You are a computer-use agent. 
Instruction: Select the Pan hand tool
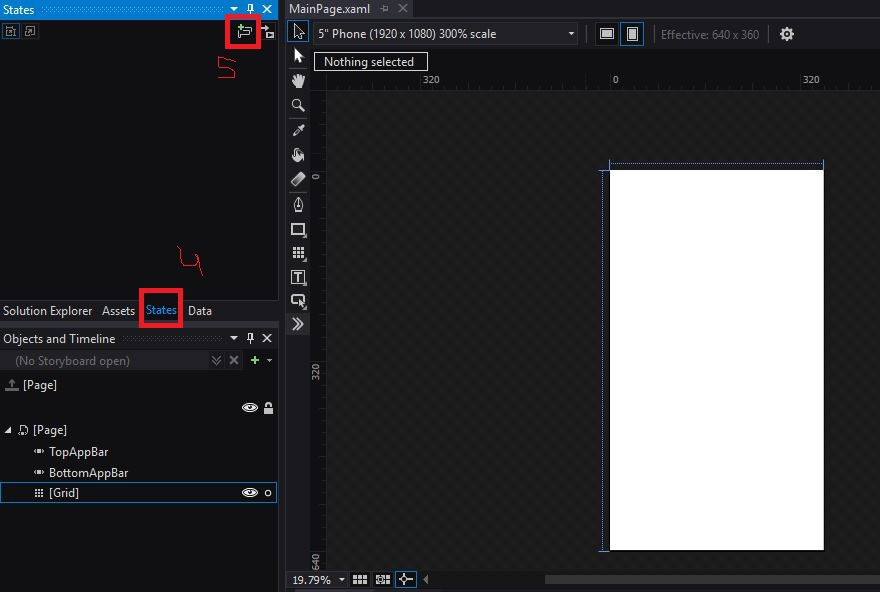[x=298, y=80]
